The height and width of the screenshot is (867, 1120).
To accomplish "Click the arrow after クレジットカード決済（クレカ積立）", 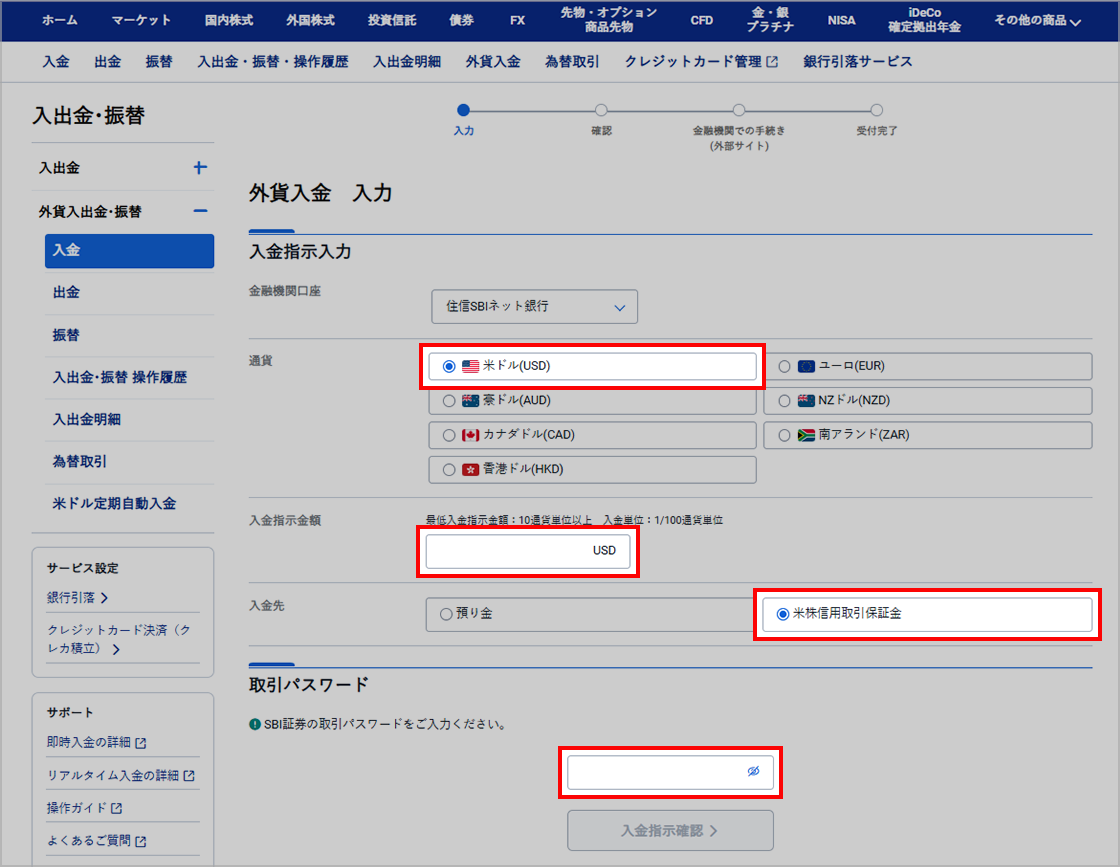I will 116,649.
